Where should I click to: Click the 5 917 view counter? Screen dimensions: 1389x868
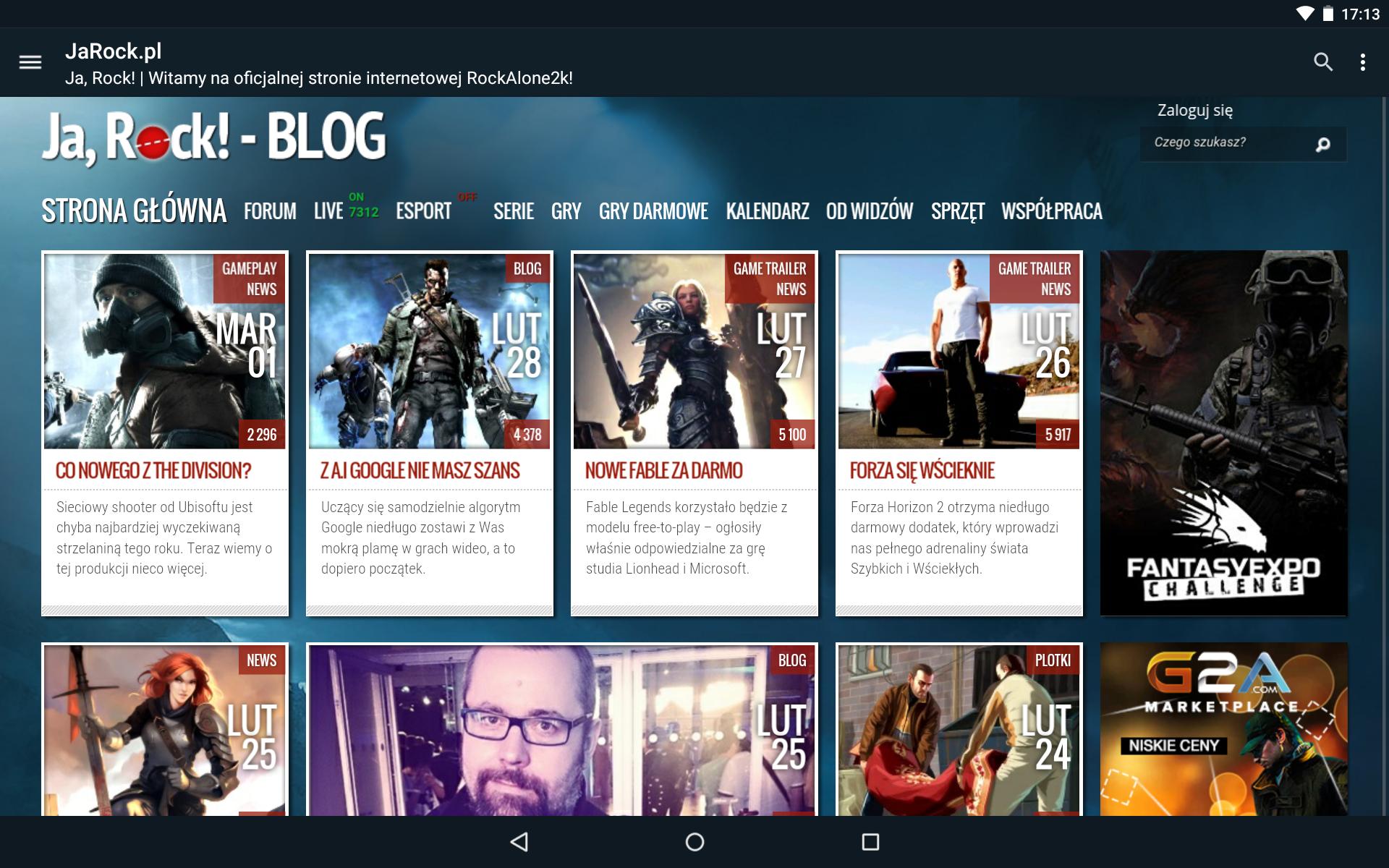pyautogui.click(x=1058, y=435)
